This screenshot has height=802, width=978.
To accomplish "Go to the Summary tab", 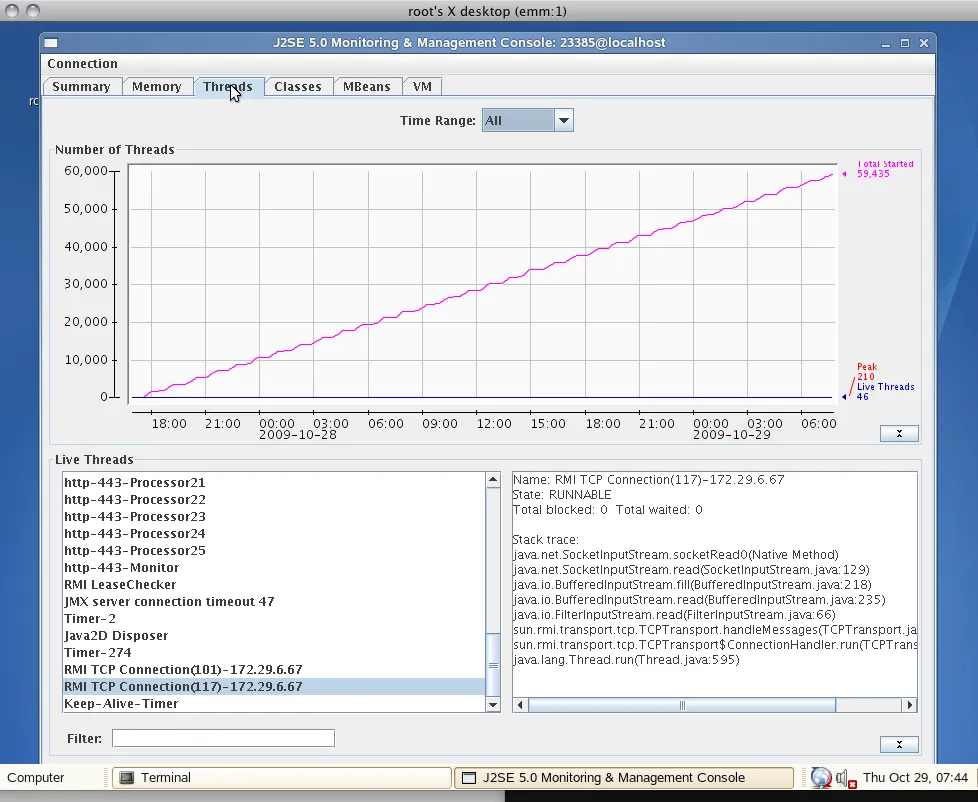I will [x=81, y=87].
